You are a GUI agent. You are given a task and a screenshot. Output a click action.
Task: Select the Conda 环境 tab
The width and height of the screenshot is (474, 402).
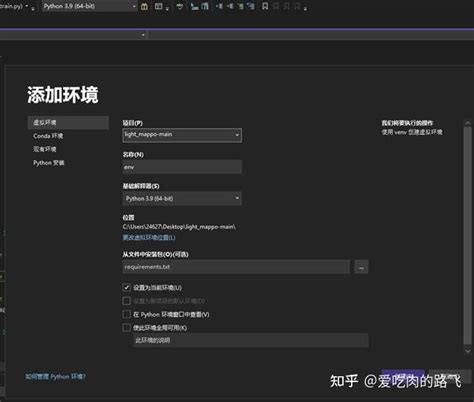coord(48,136)
